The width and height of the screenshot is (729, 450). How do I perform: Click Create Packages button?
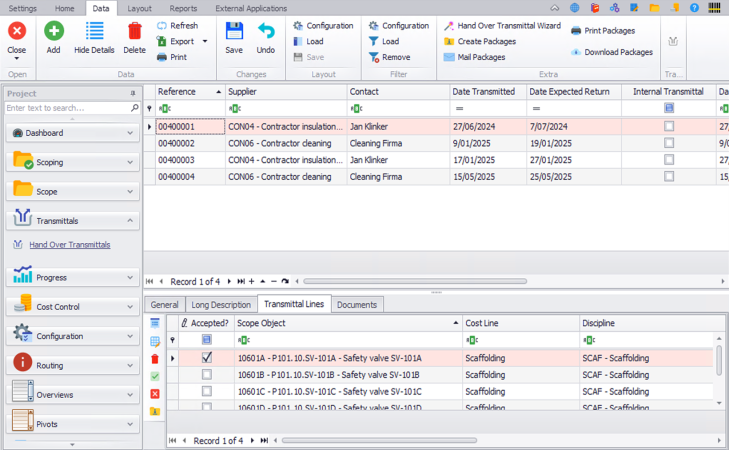(x=486, y=42)
